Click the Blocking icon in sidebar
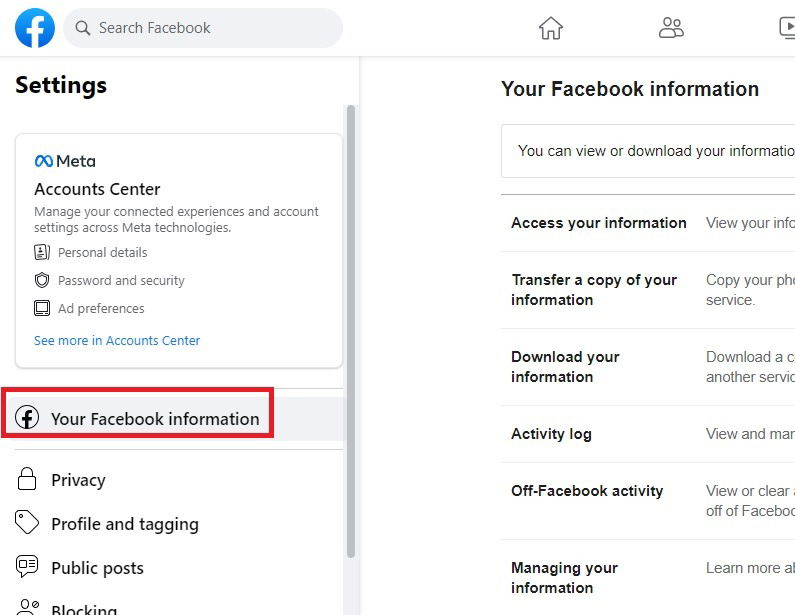Screen dimensions: 795x615 coord(27,607)
